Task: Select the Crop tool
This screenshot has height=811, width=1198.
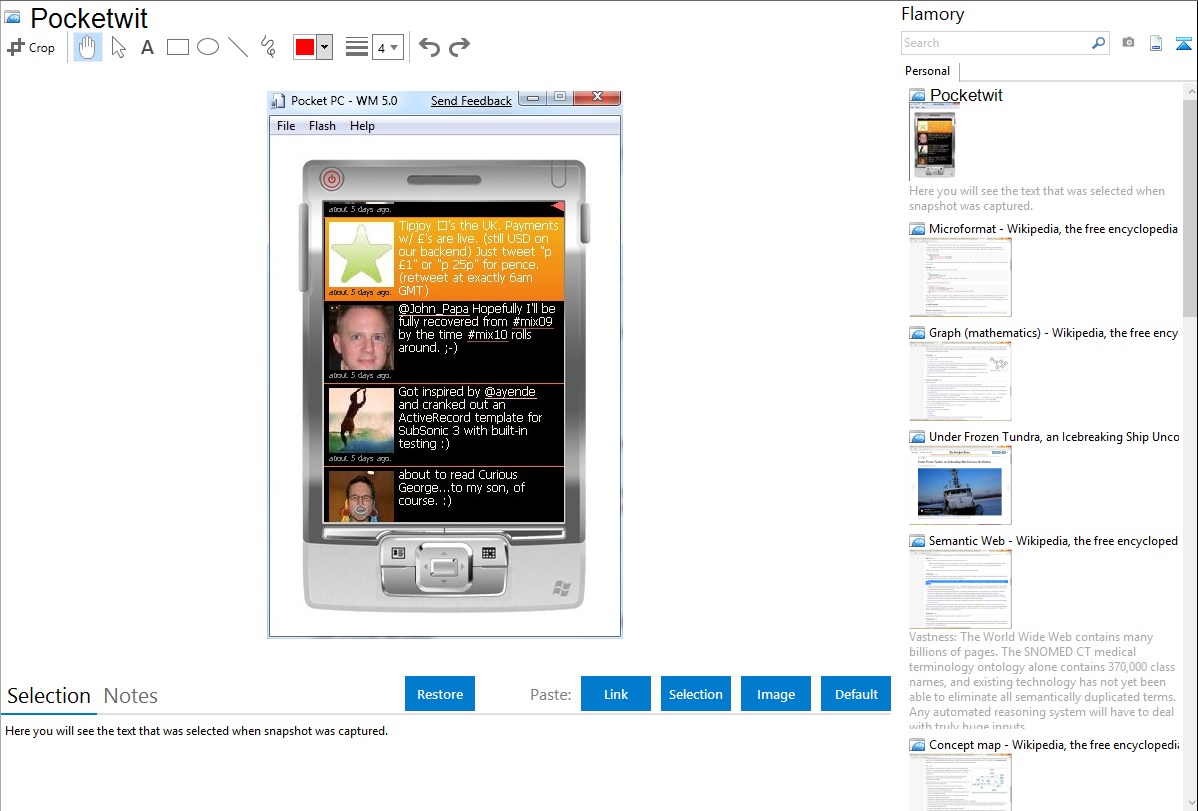Action: (31, 47)
